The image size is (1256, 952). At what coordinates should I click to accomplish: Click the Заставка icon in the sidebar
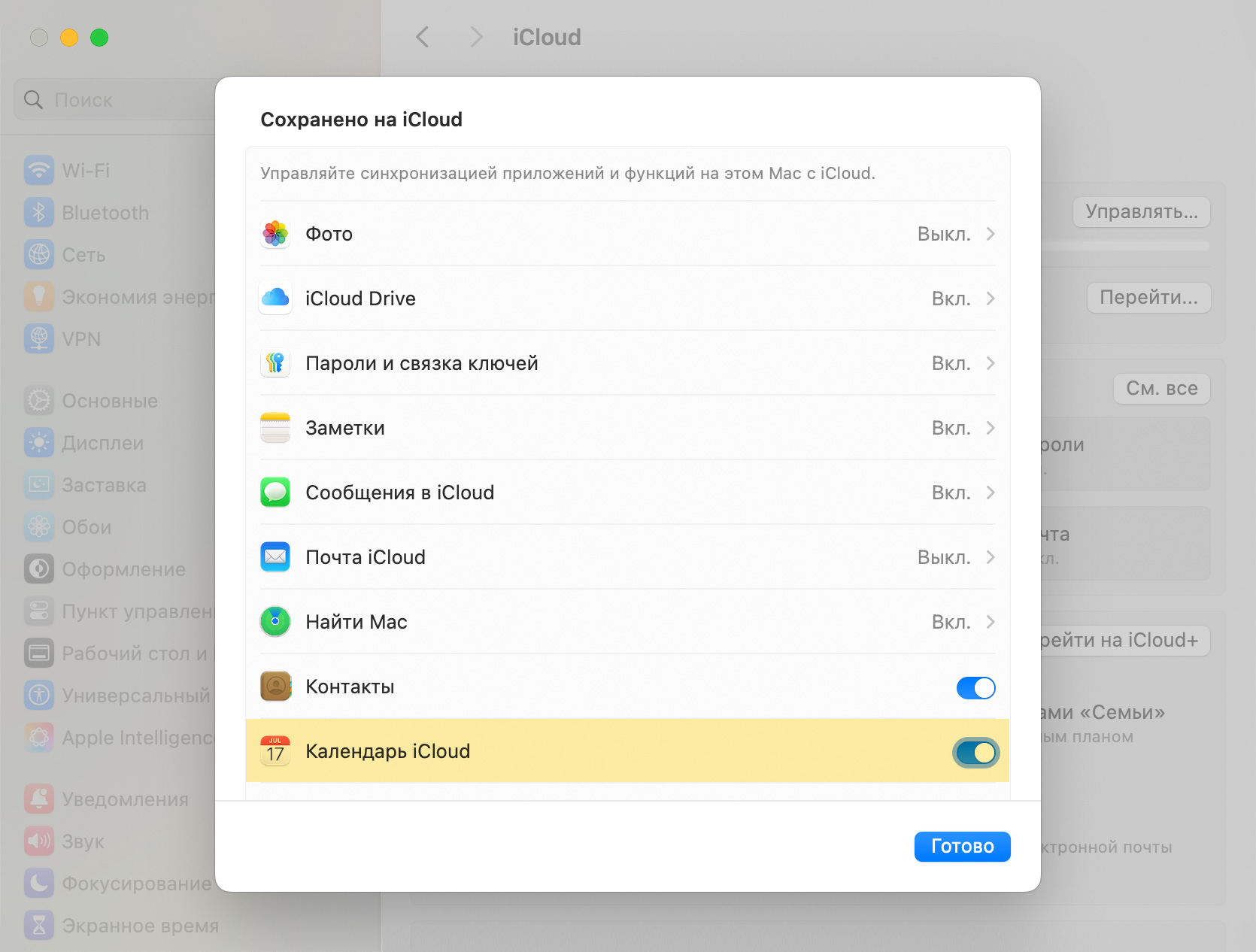[39, 485]
